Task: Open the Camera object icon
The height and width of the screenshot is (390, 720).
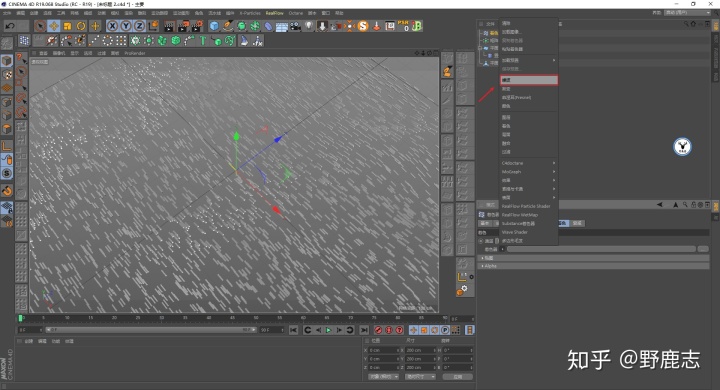Action: click(x=295, y=26)
